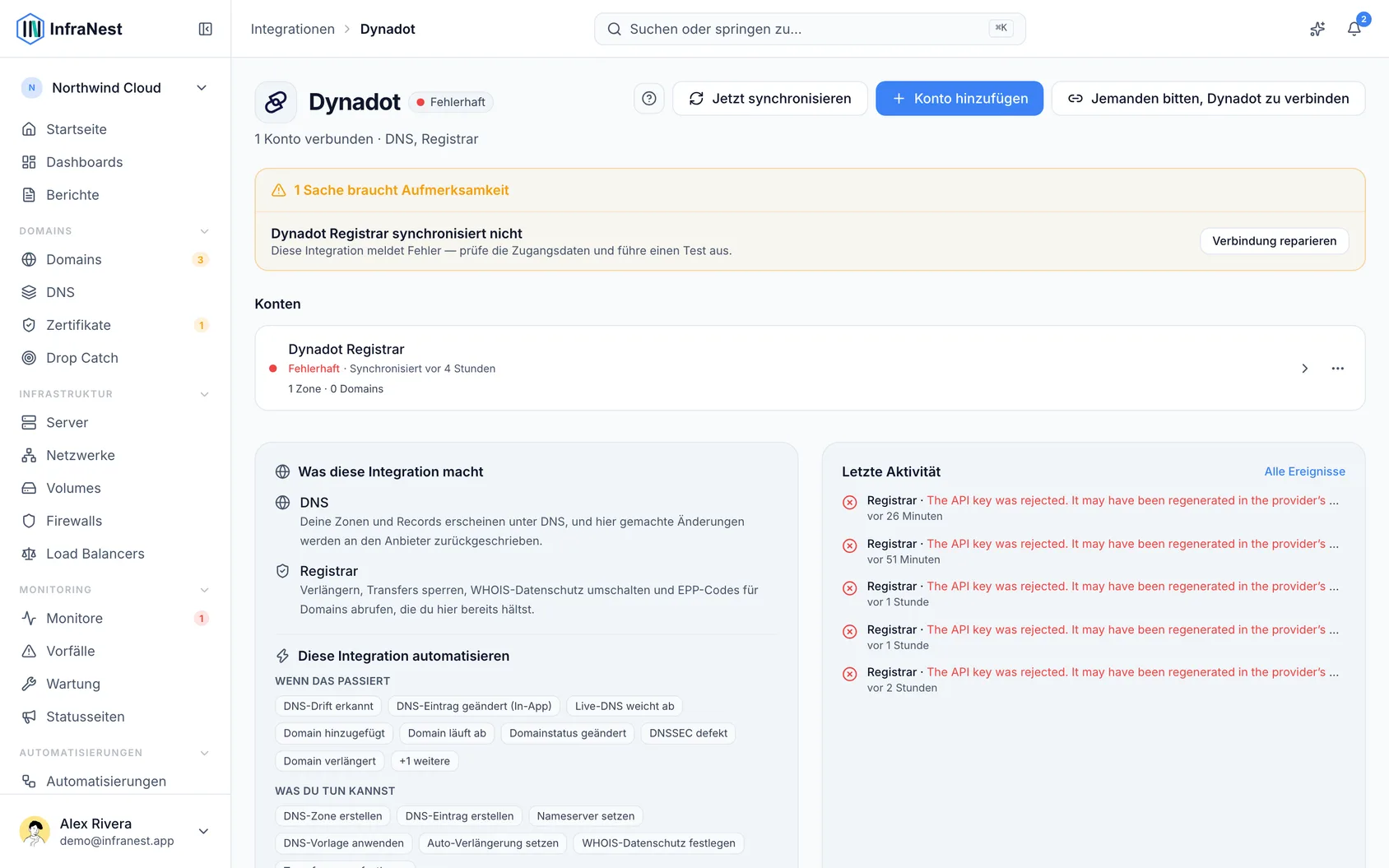
Task: Open Drop Catch sidebar item
Action: tap(115, 358)
